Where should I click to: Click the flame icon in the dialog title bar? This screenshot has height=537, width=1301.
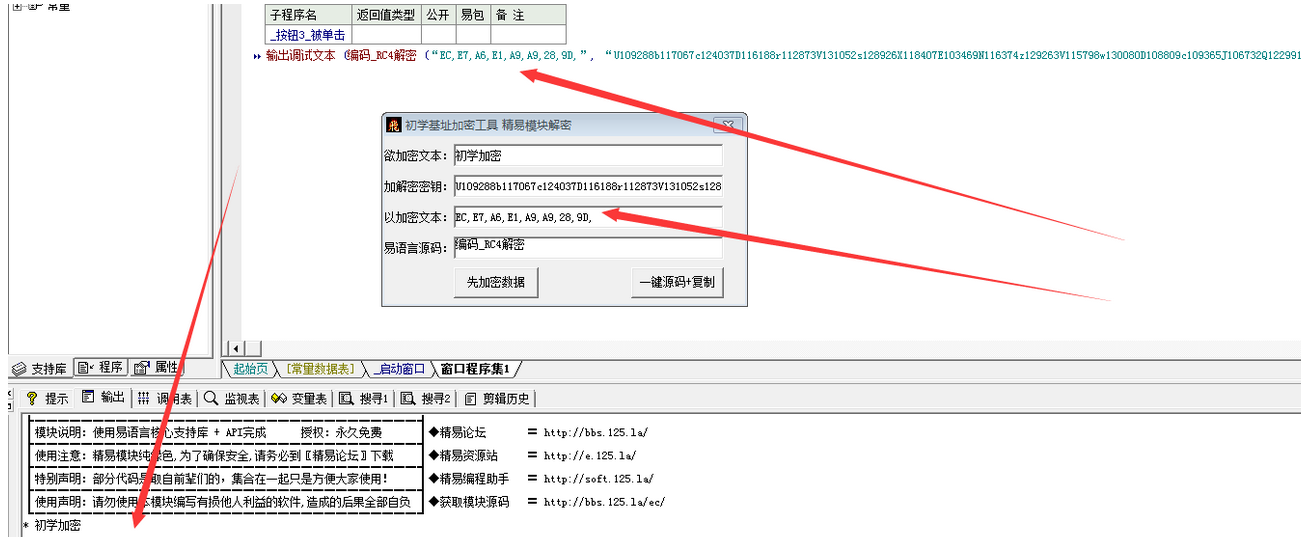point(394,125)
